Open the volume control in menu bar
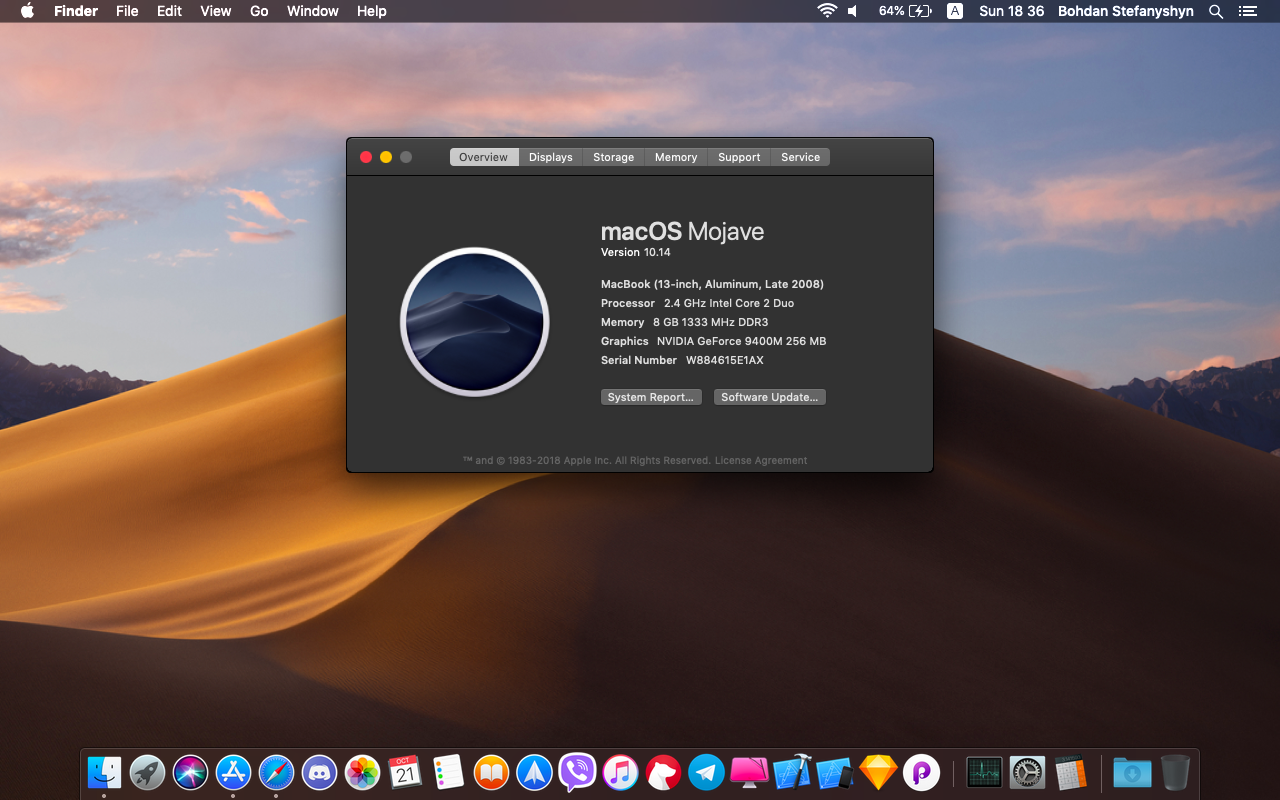 coord(853,11)
